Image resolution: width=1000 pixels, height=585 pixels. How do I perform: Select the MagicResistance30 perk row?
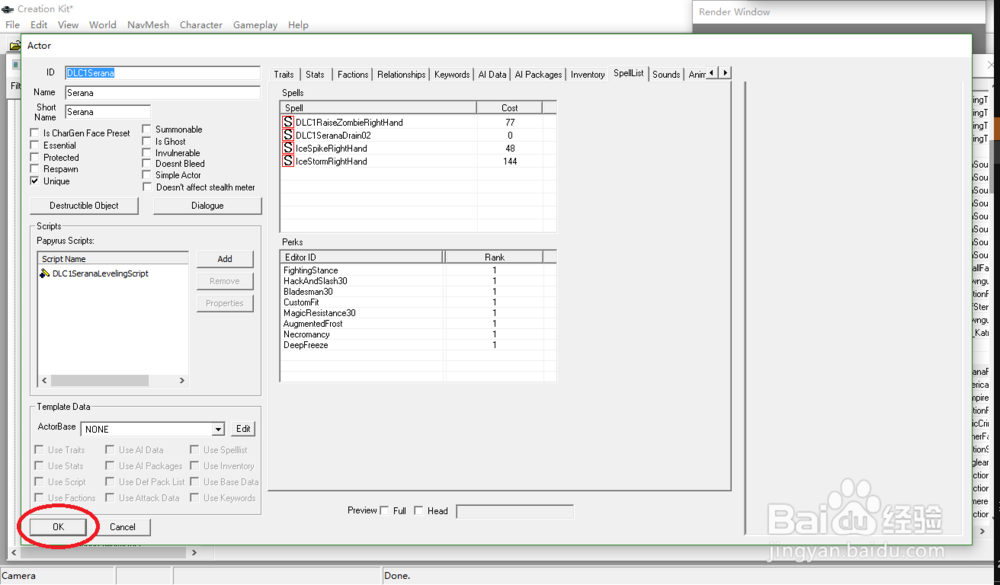418,313
